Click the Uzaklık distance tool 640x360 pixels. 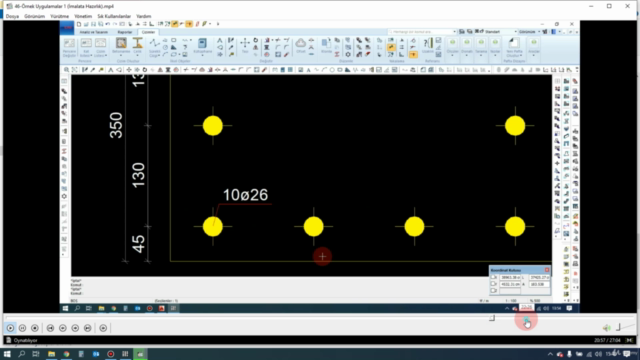tap(428, 46)
